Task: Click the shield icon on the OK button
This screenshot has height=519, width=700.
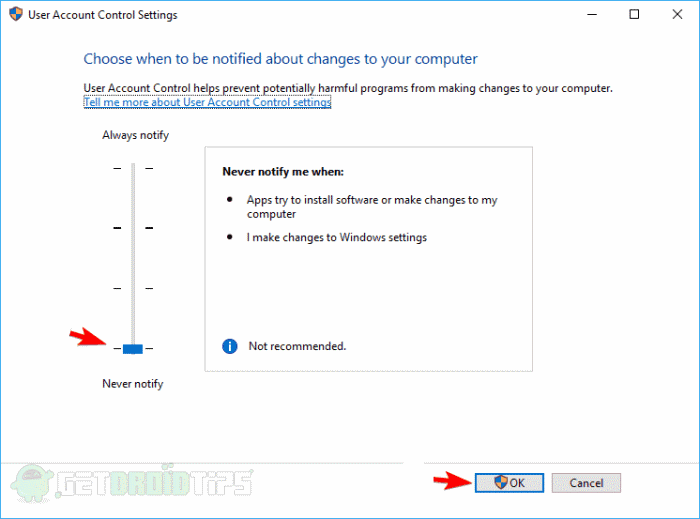Action: pyautogui.click(x=501, y=482)
